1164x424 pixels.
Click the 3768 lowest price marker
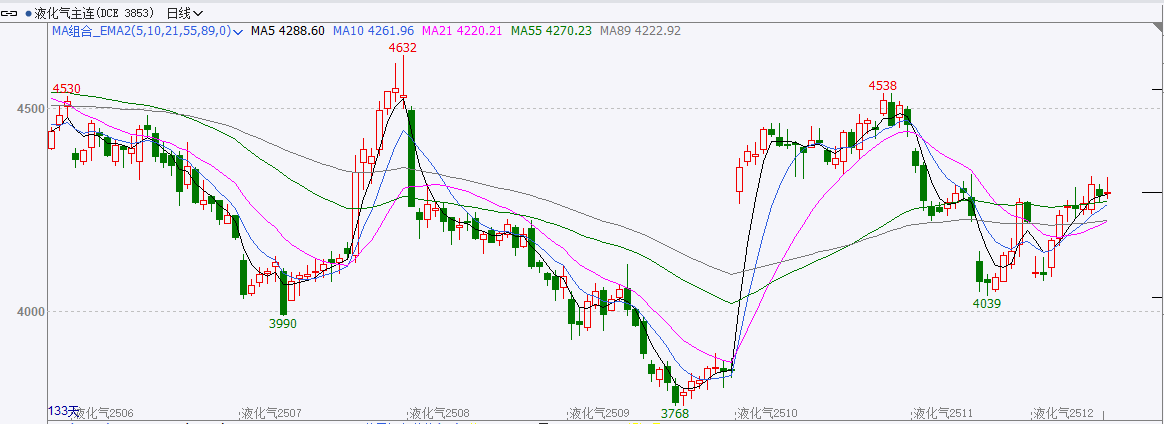pos(675,413)
